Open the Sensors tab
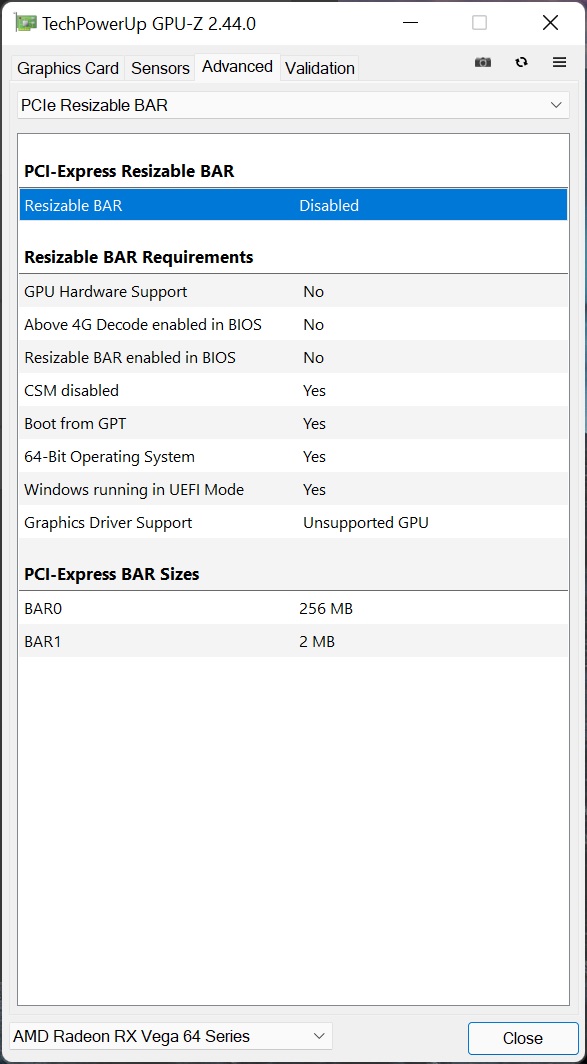The image size is (587, 1064). (160, 69)
